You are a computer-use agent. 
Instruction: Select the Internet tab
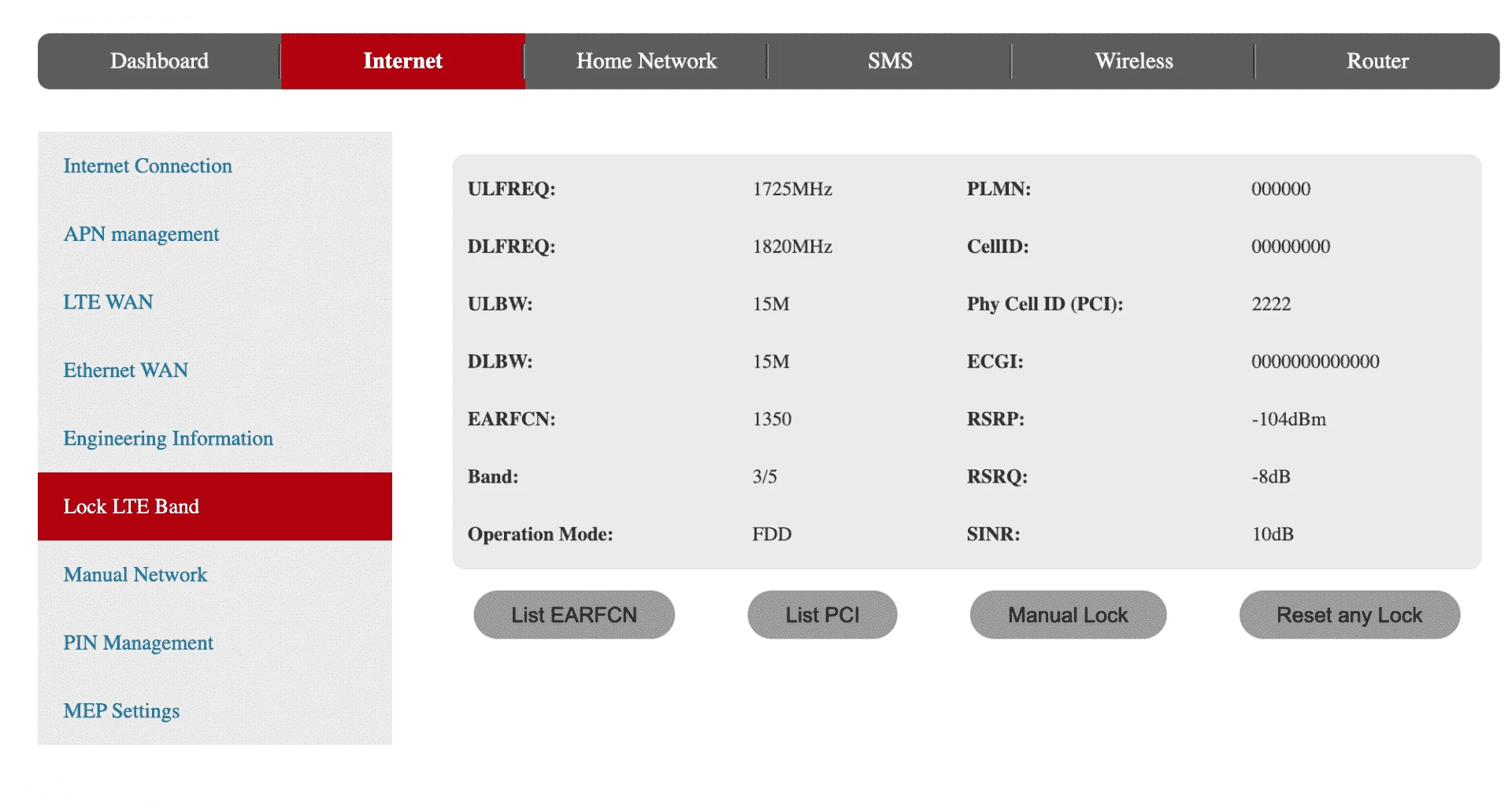point(403,61)
